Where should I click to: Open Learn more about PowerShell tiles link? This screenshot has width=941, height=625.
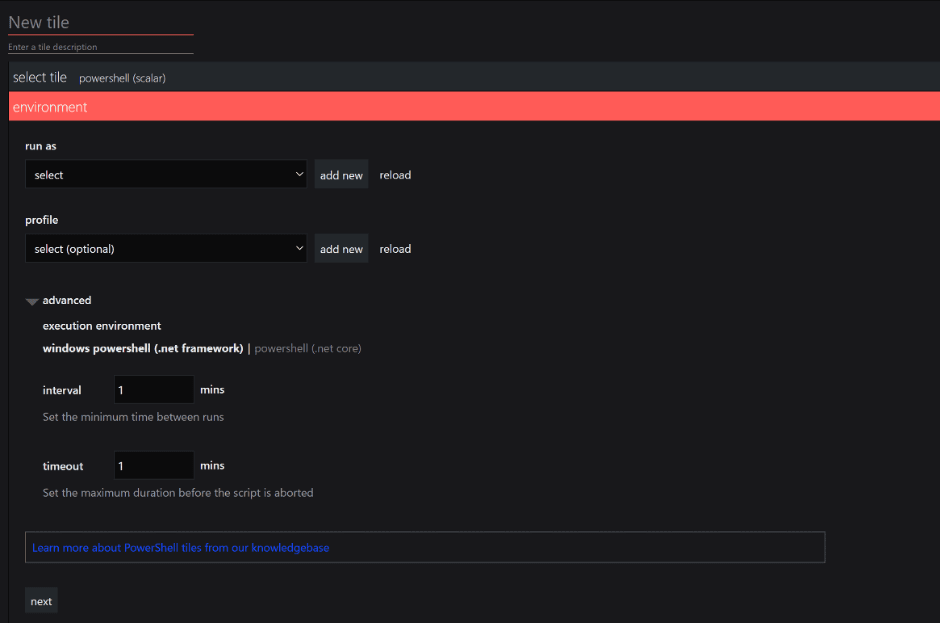pyautogui.click(x=181, y=548)
